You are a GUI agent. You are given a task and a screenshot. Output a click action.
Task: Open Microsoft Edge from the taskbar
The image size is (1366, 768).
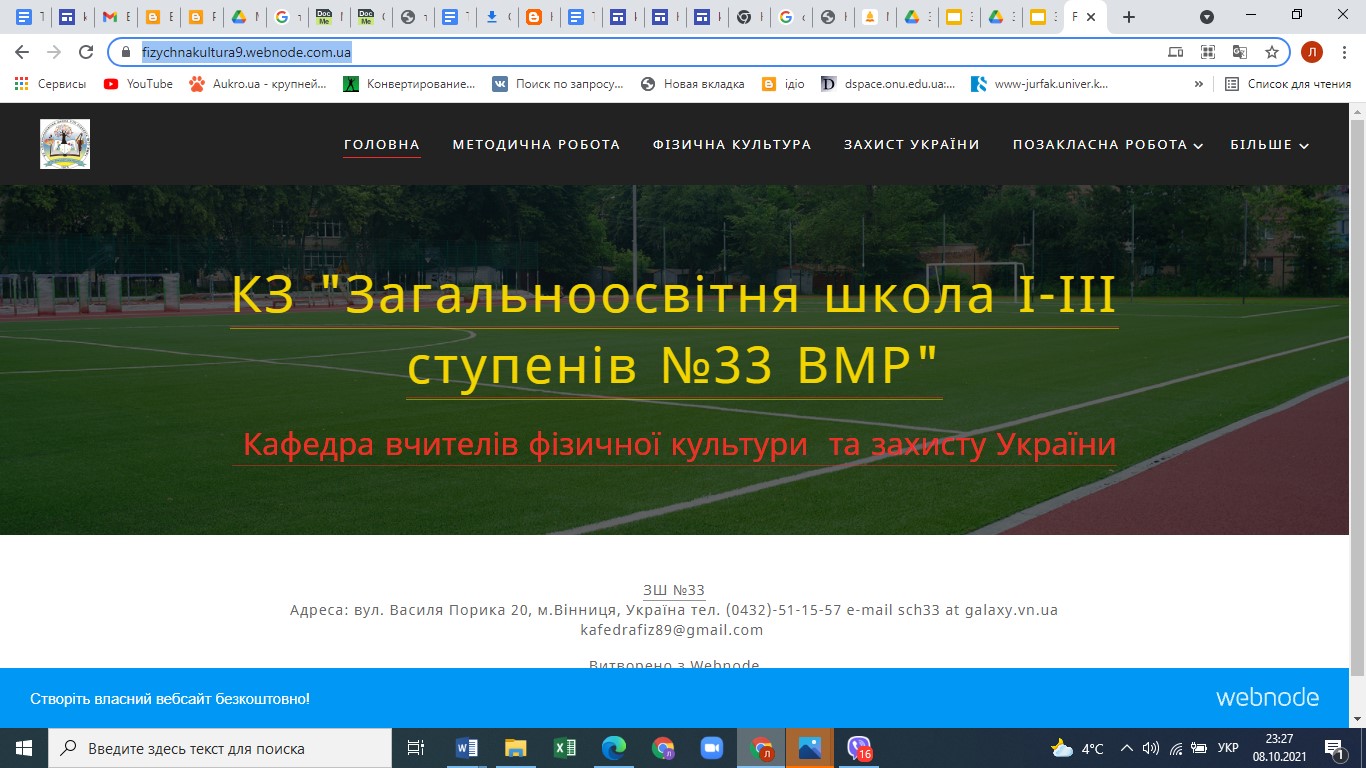coord(614,748)
